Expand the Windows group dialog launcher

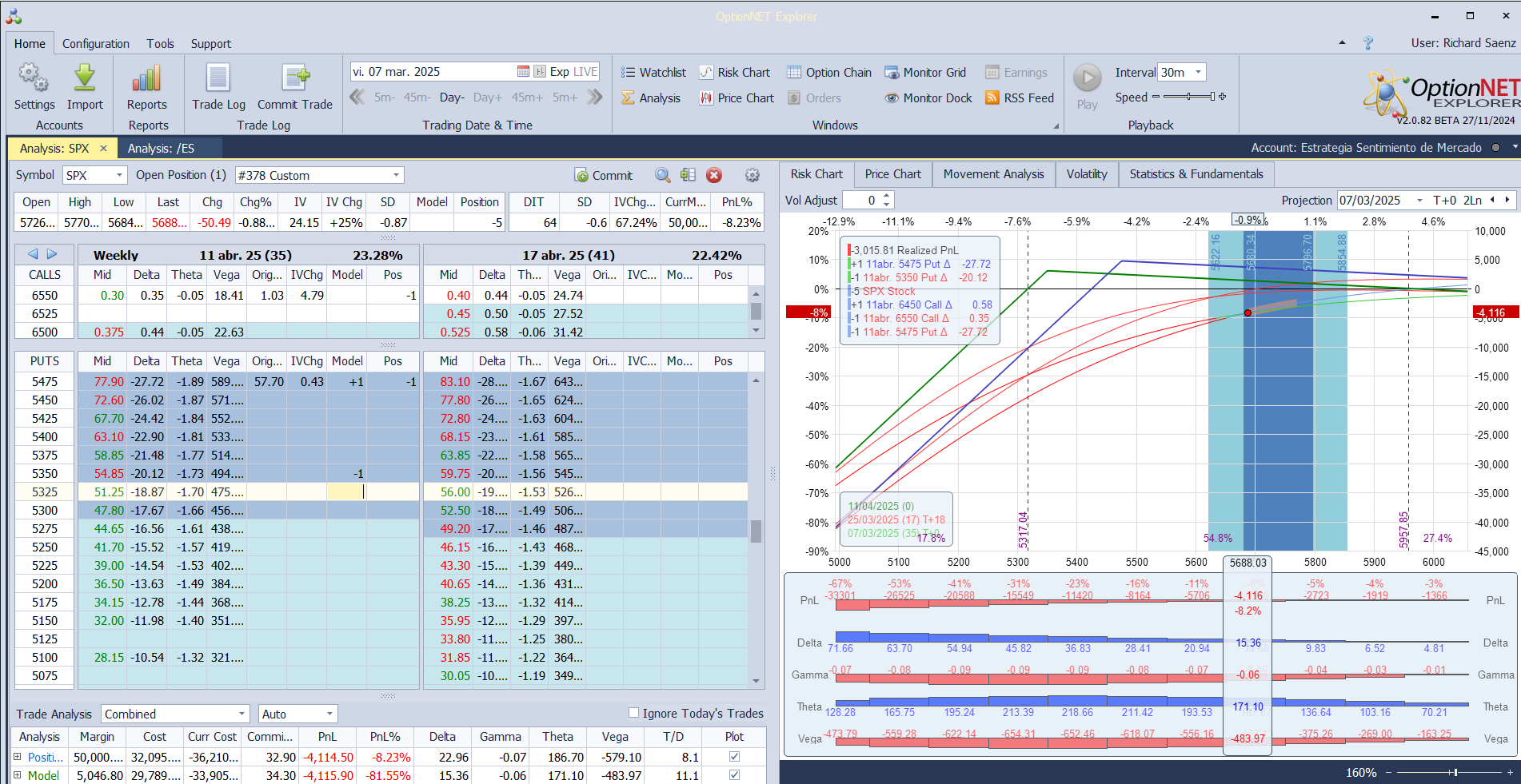(x=1056, y=126)
